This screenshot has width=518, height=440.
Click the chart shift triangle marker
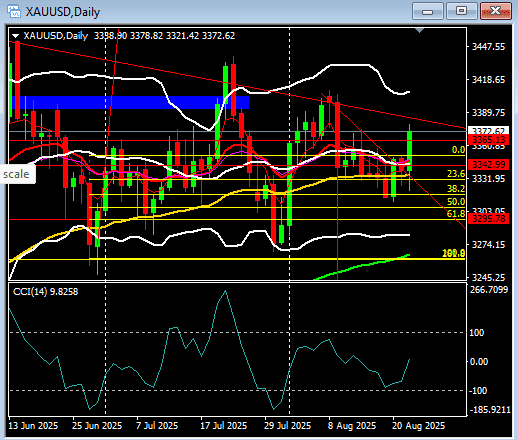[x=419, y=31]
